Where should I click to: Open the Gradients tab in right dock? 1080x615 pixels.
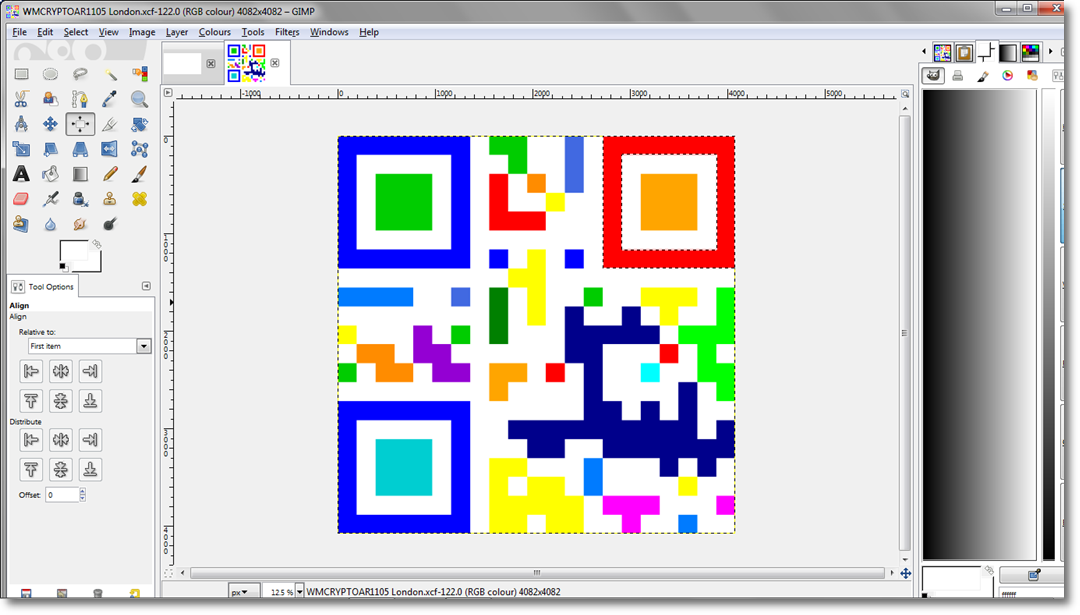click(1008, 52)
